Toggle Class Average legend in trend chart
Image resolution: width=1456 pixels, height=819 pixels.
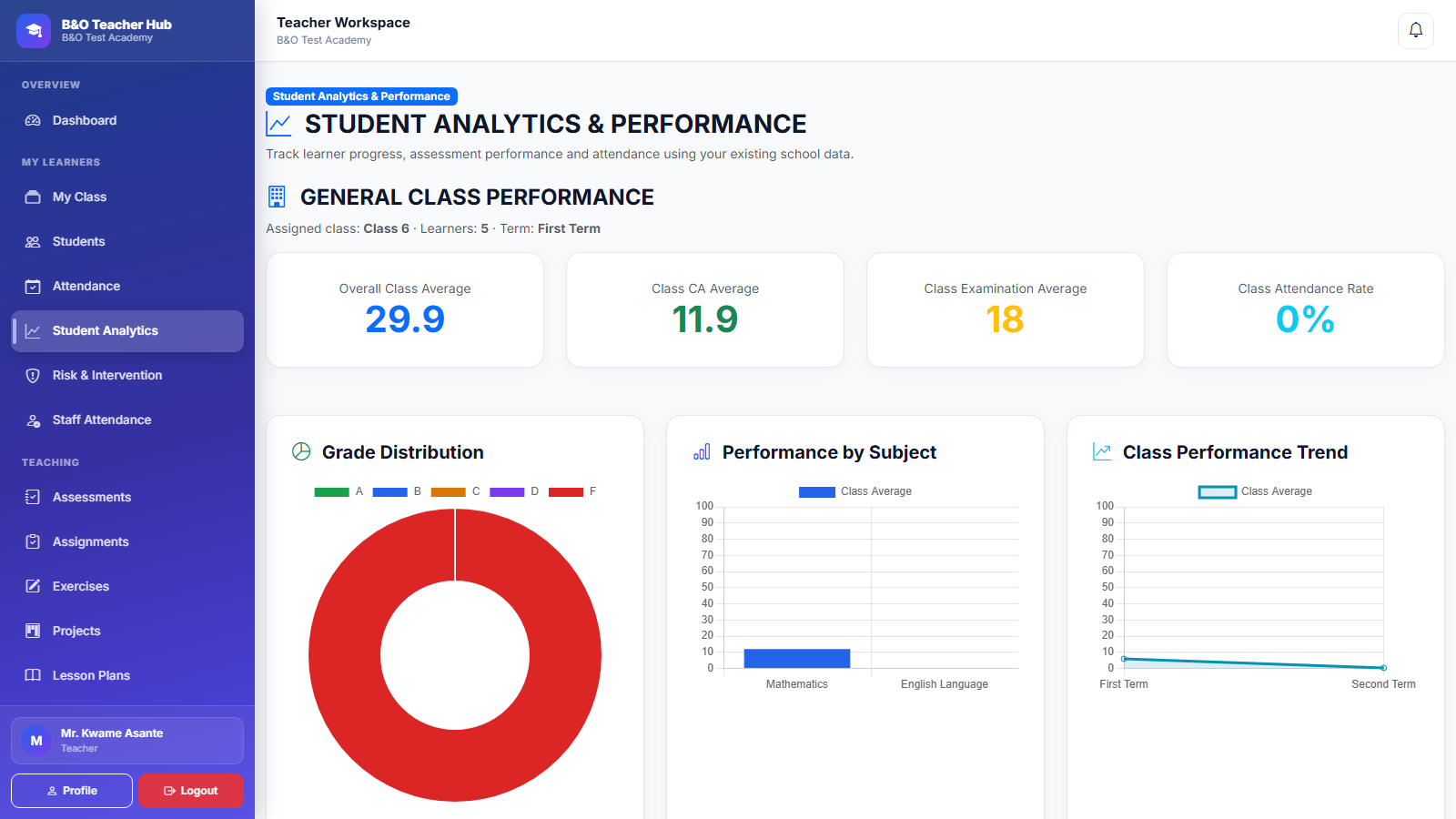point(1255,491)
